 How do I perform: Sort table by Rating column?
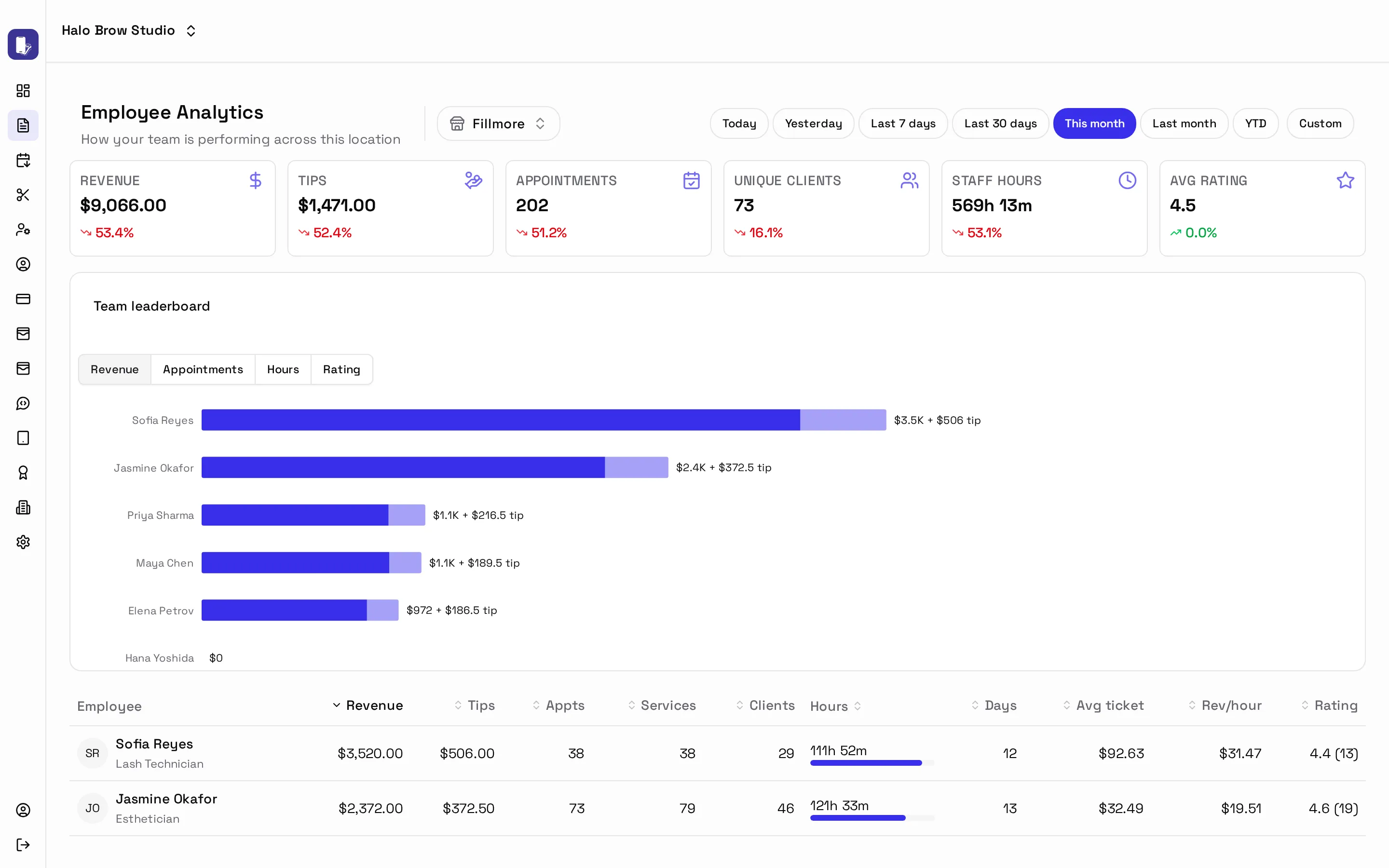1329,705
